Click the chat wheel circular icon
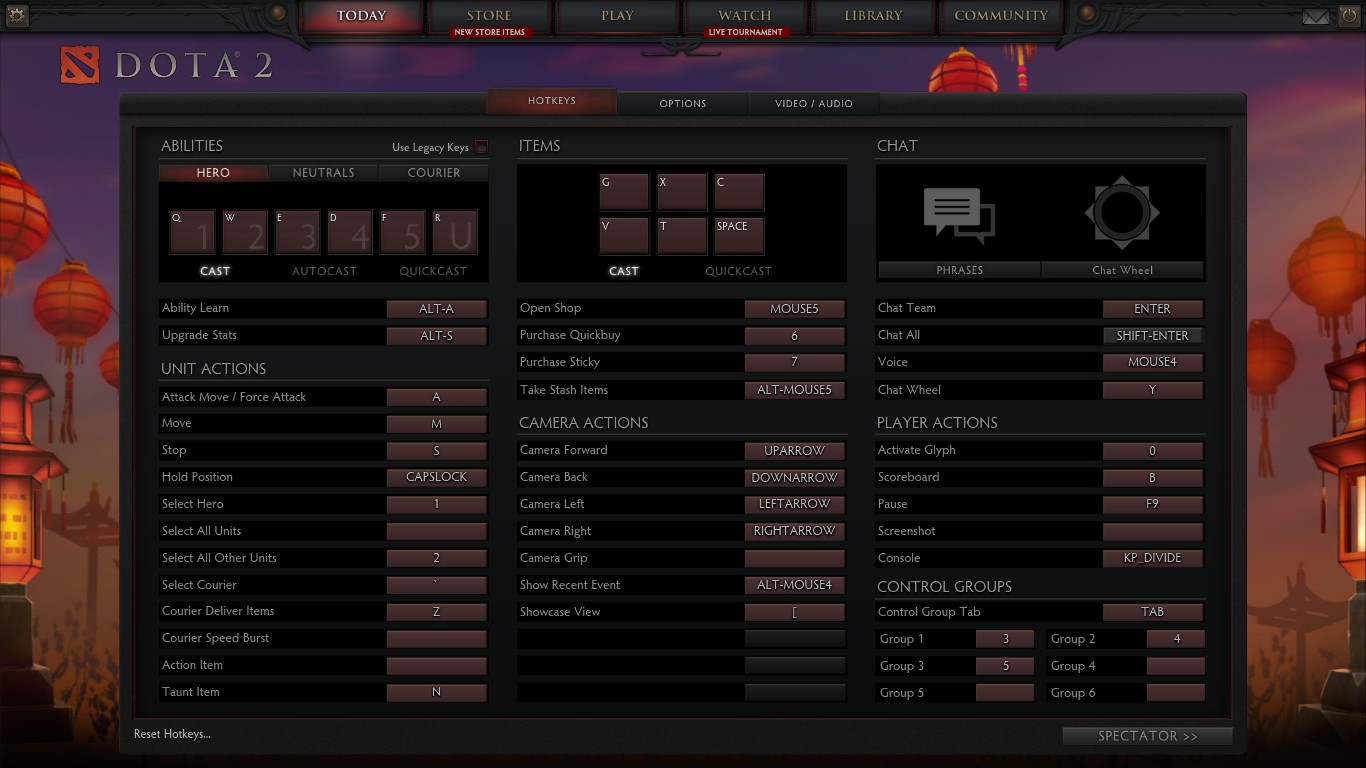 1122,213
